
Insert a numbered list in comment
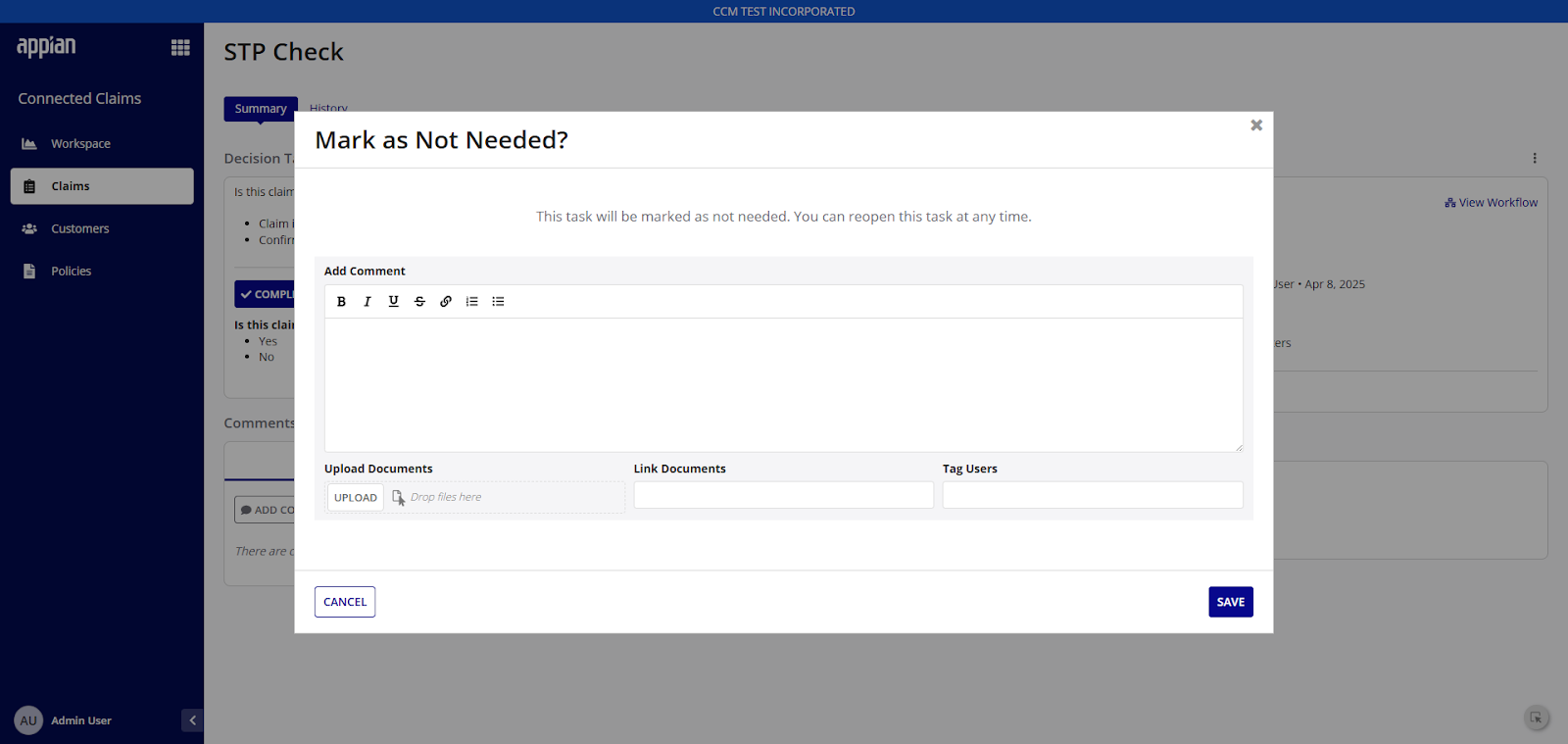point(472,302)
